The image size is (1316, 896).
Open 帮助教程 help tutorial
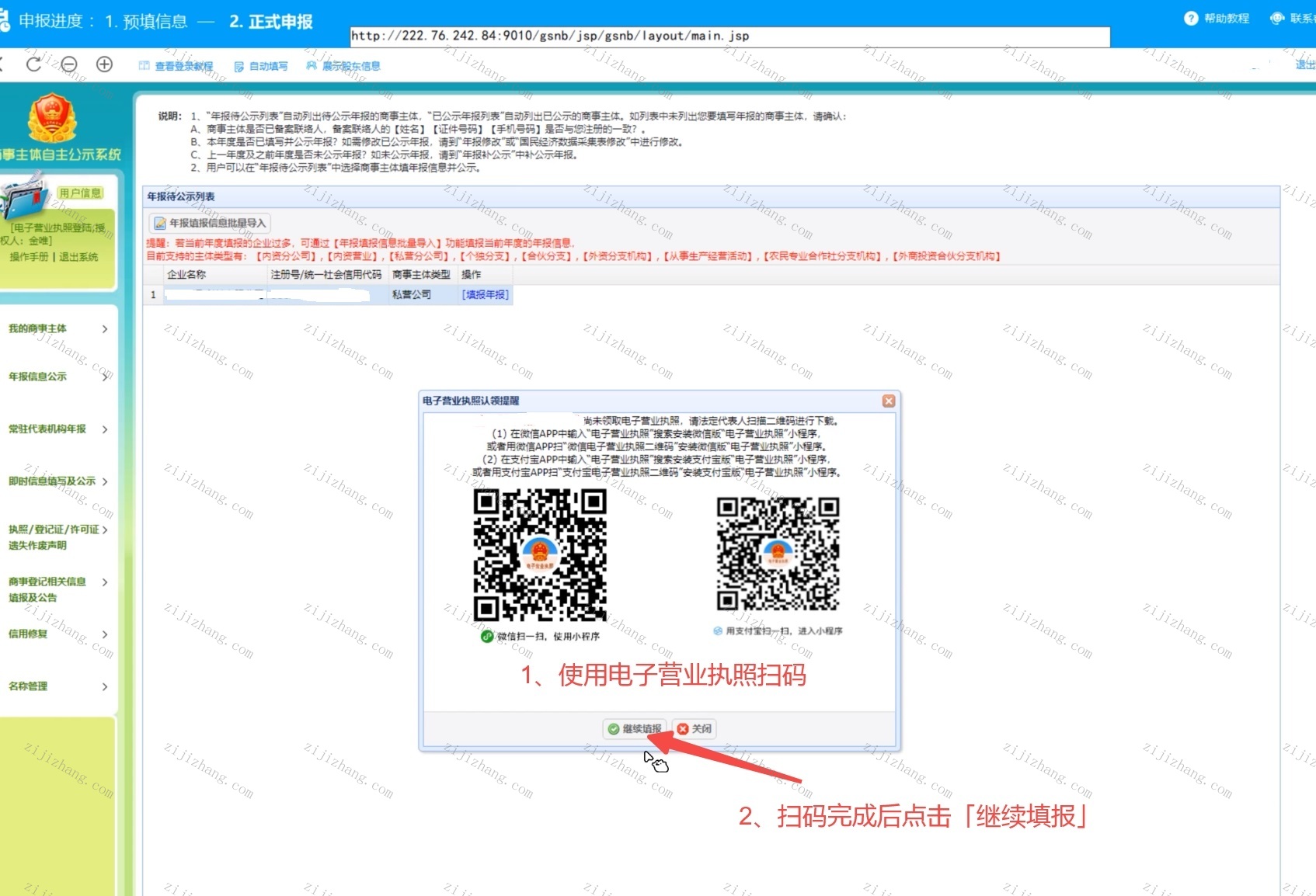(x=1217, y=19)
